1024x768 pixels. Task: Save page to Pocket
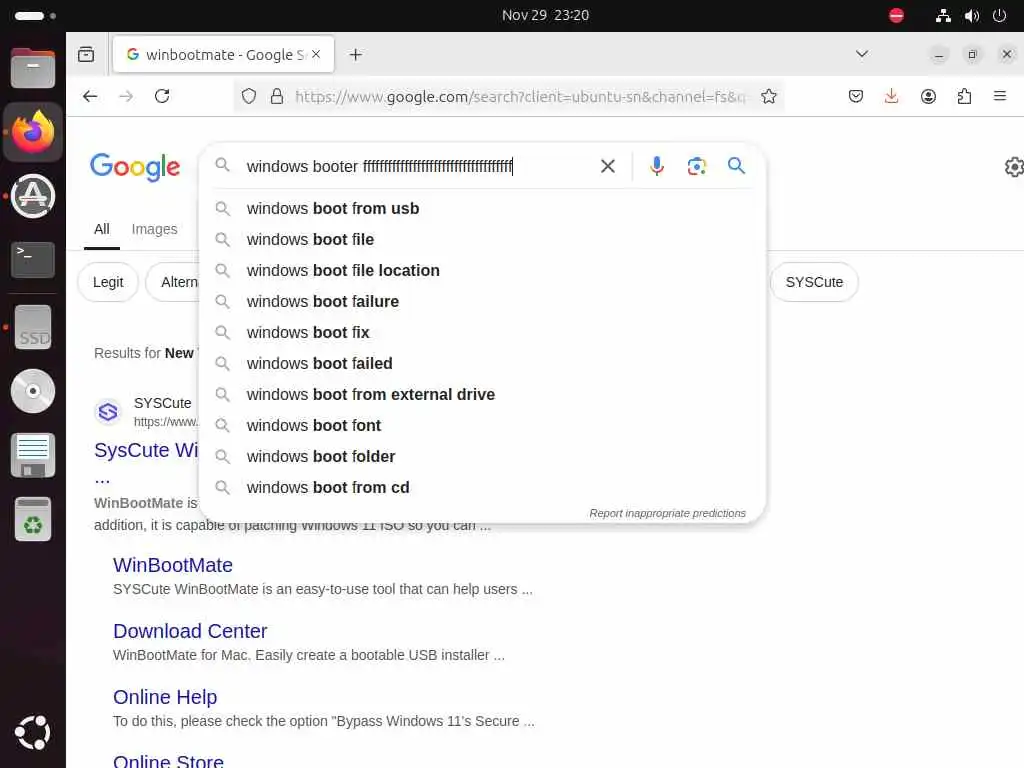point(856,97)
